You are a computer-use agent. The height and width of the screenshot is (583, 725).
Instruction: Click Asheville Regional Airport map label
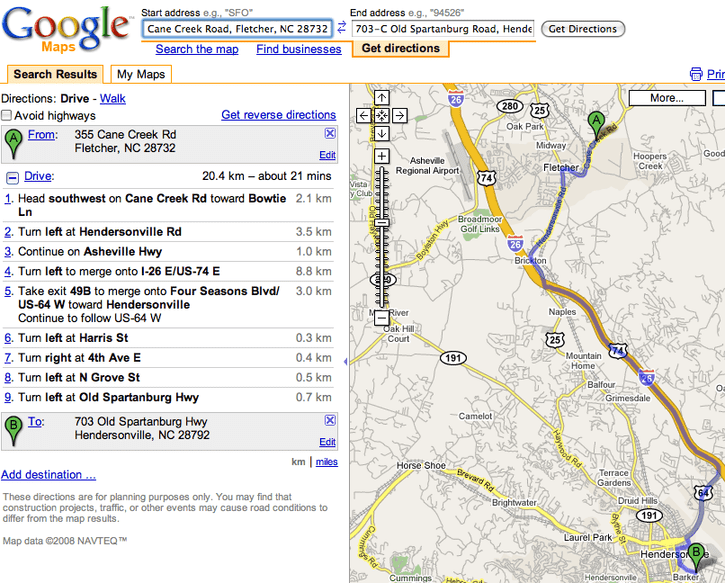point(427,166)
